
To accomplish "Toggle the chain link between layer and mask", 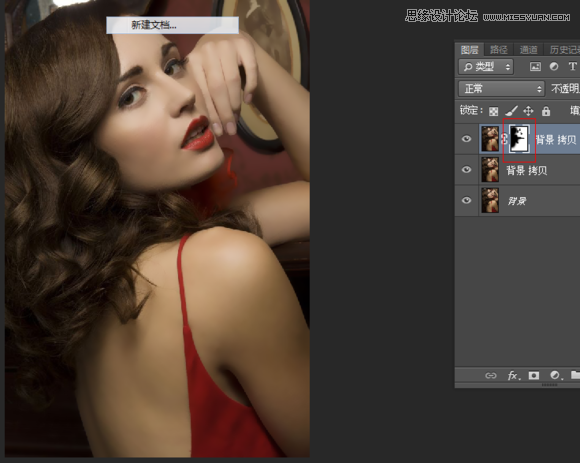I will 504,139.
